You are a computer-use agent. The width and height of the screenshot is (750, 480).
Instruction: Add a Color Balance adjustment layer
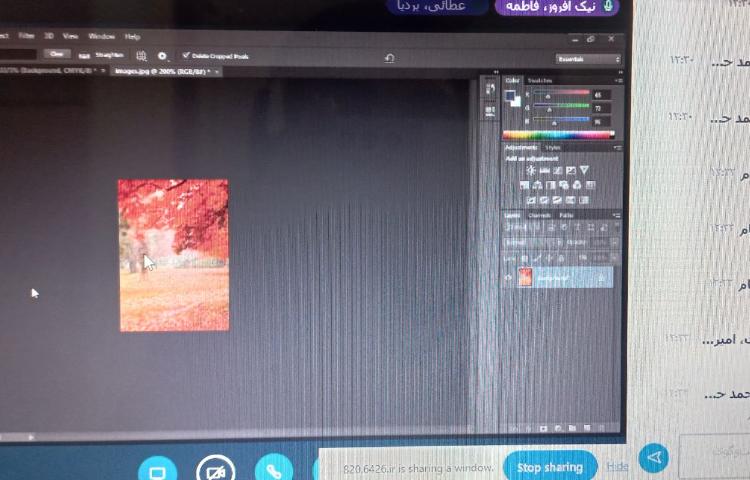pos(538,185)
